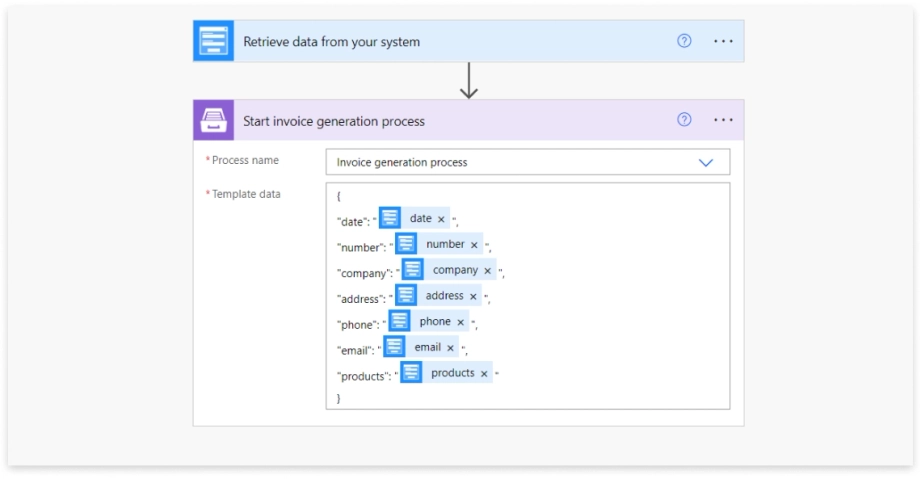Click the Retrieve data step form icon
Image resolution: width=920 pixels, height=479 pixels.
(x=214, y=41)
